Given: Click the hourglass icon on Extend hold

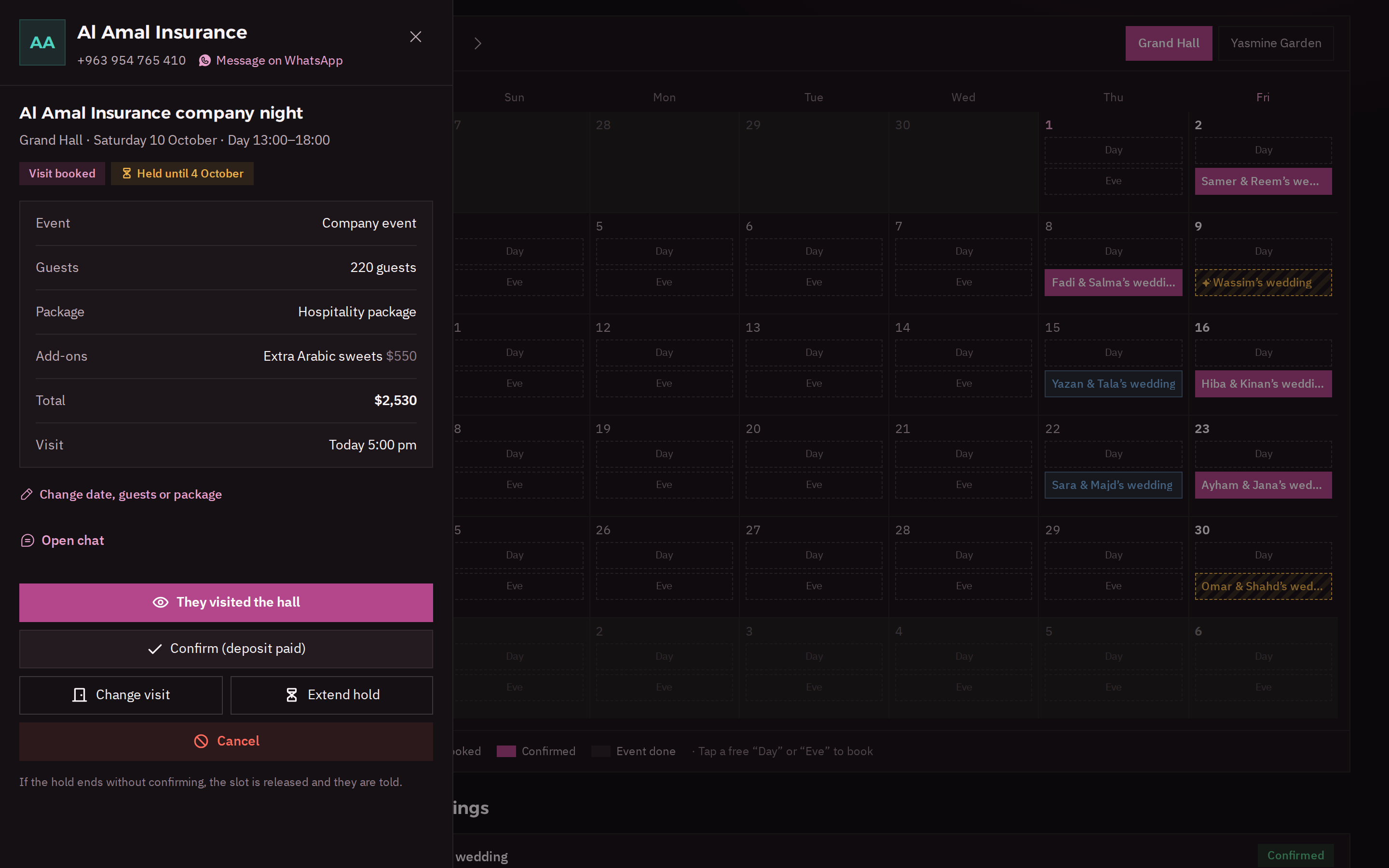Looking at the screenshot, I should pos(292,695).
